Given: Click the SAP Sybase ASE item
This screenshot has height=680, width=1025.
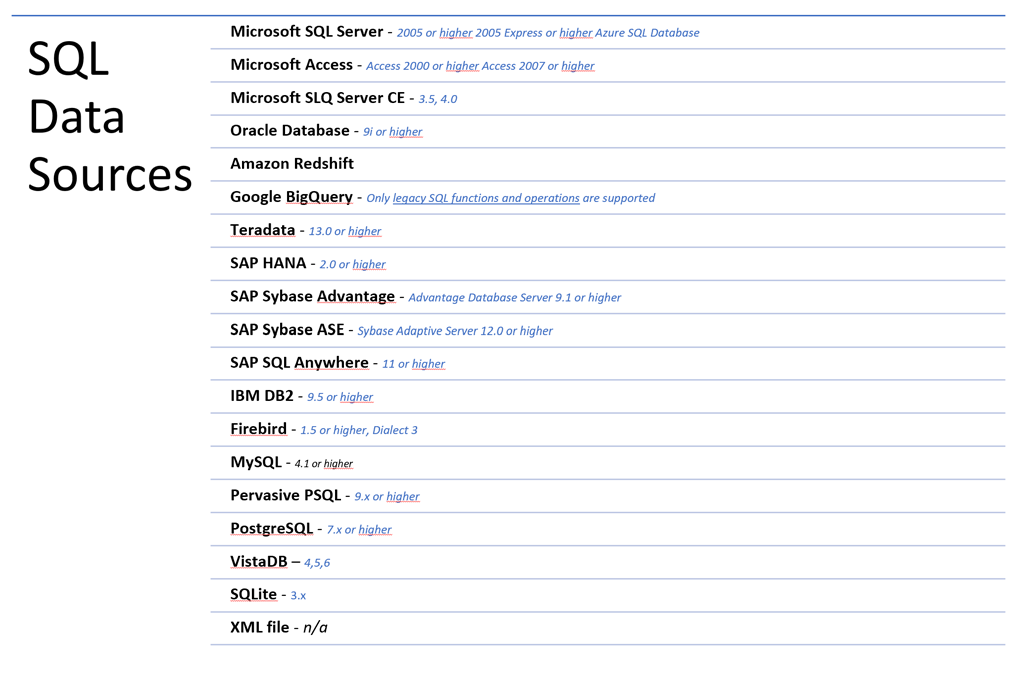Looking at the screenshot, I should (607, 330).
